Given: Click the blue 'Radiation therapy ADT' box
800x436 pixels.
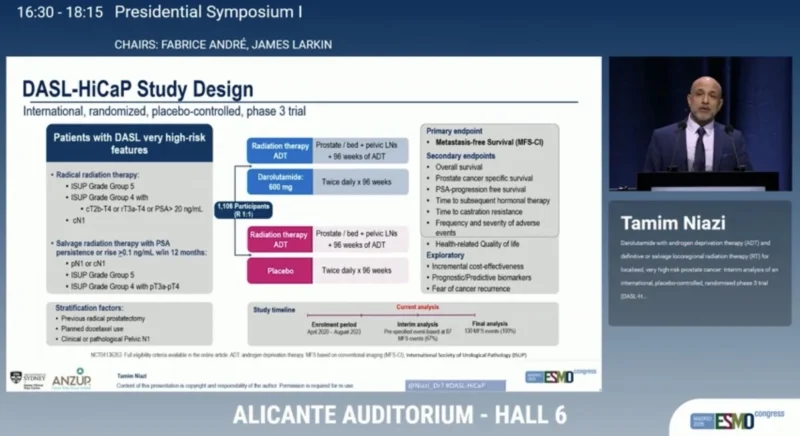Looking at the screenshot, I should pyautogui.click(x=280, y=151).
